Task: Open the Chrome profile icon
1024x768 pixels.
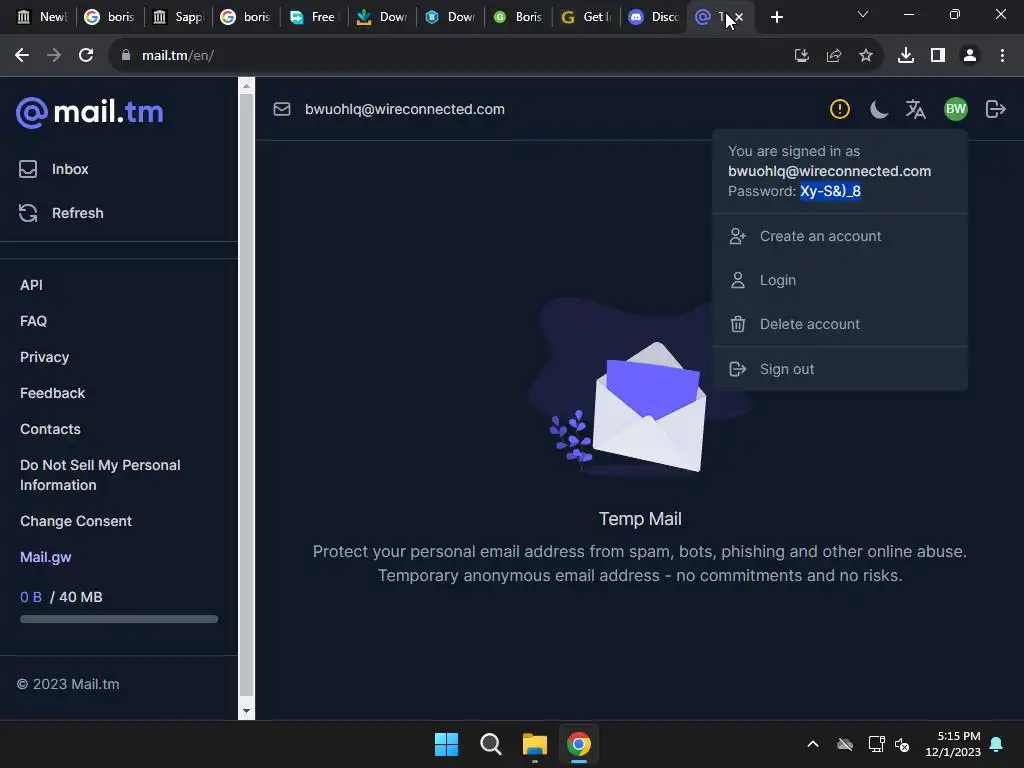Action: point(970,56)
